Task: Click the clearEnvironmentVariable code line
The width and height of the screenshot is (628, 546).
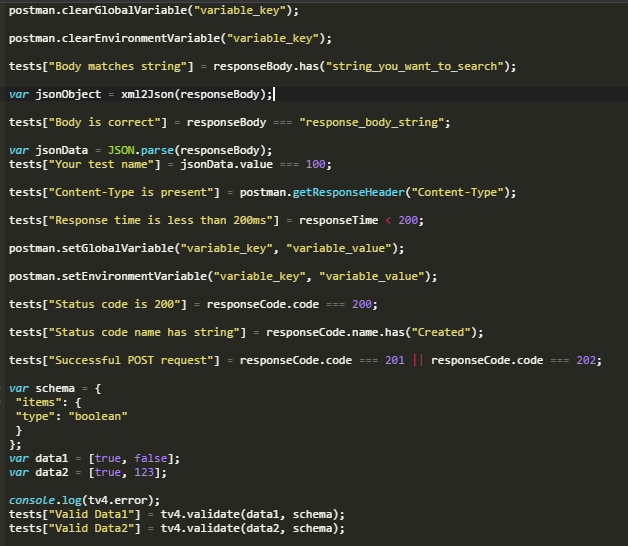Action: tap(170, 38)
